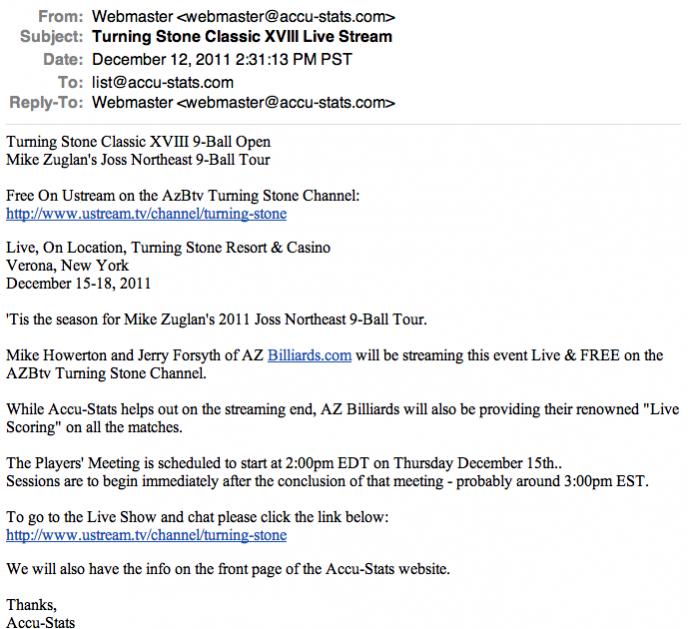Click the Billiards.com hyperlink

coord(309,355)
